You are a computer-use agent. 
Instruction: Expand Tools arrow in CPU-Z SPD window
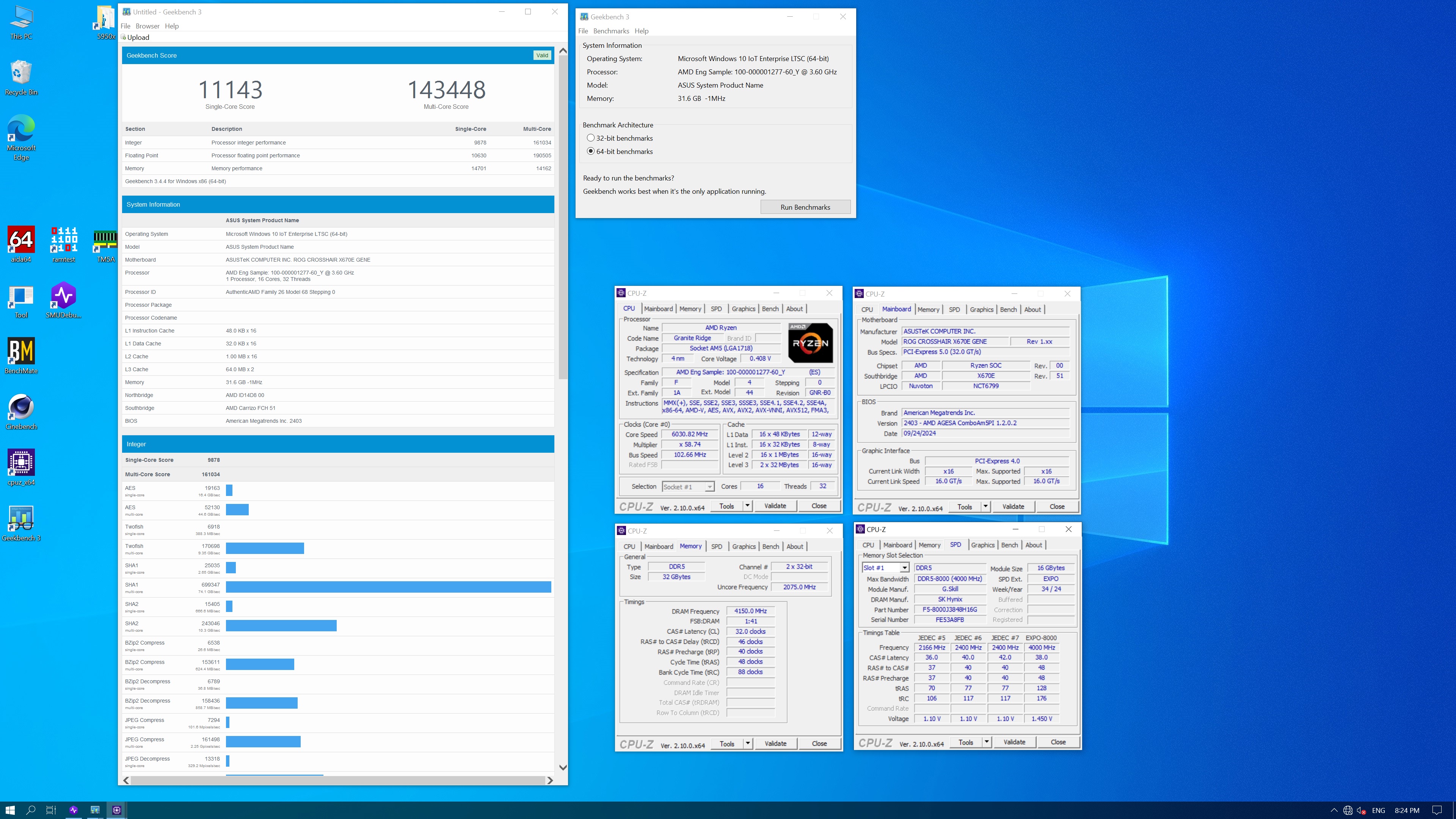[x=986, y=742]
